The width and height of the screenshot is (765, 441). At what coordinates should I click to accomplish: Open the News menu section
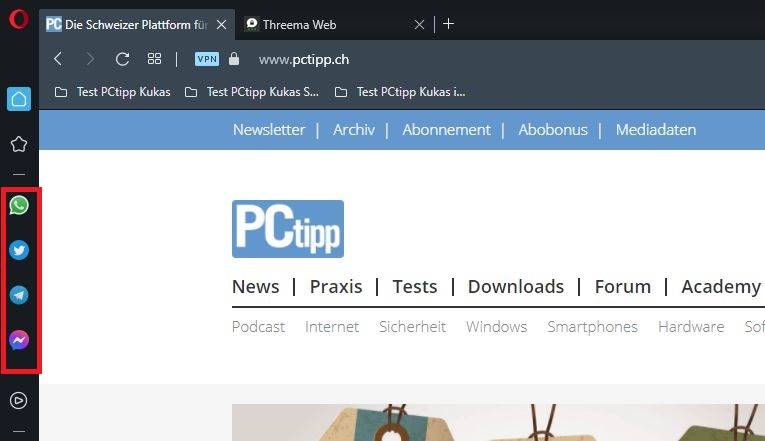[x=256, y=286]
